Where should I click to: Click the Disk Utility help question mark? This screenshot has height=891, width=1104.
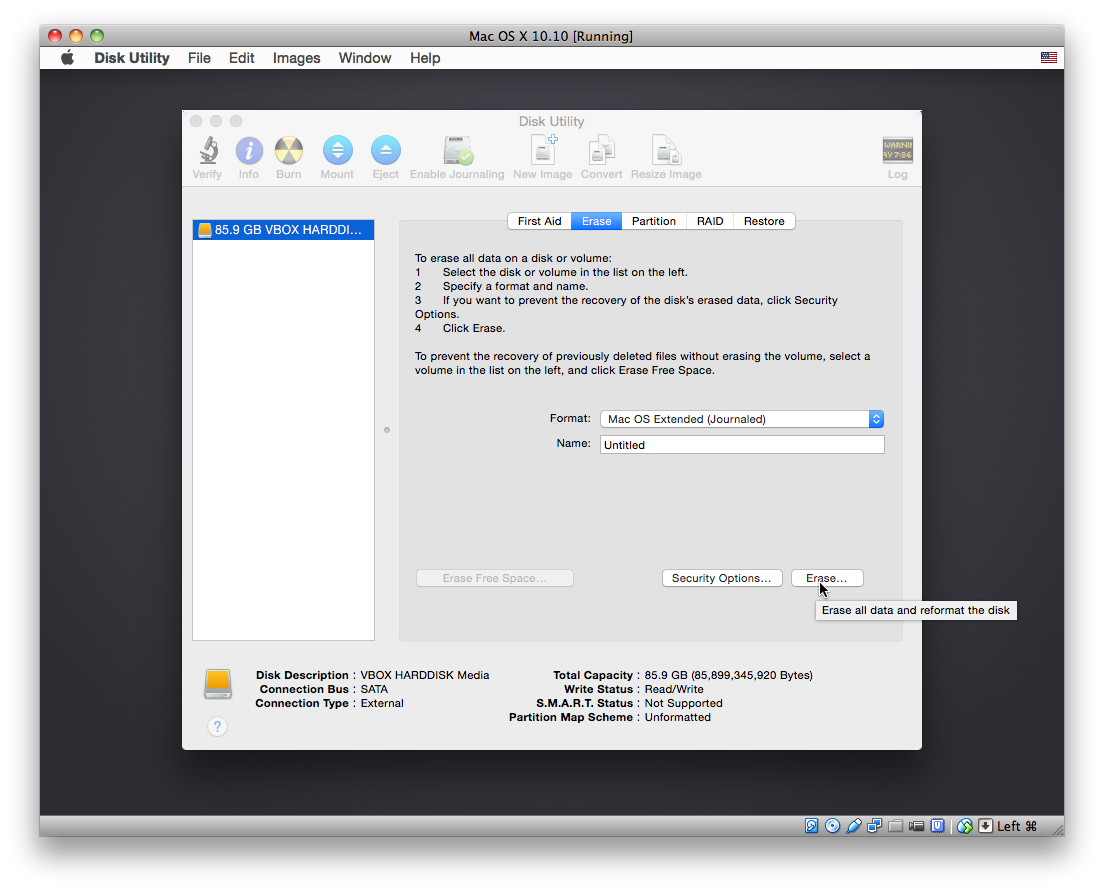coord(218,726)
